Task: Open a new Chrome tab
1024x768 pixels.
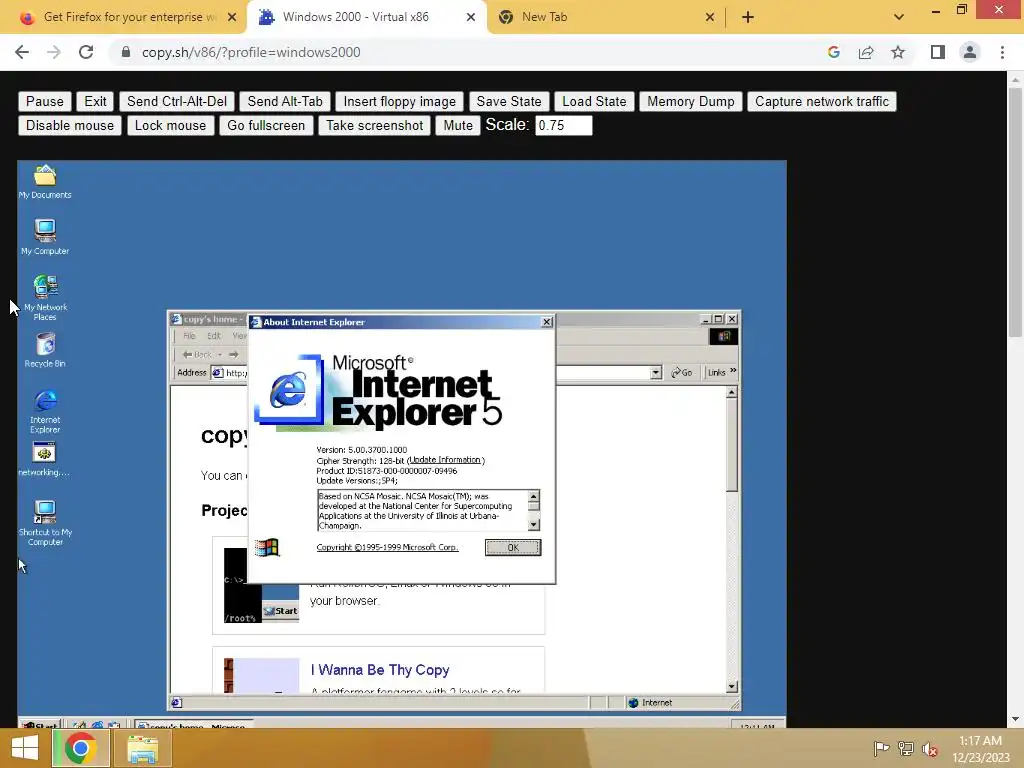Action: click(x=748, y=17)
